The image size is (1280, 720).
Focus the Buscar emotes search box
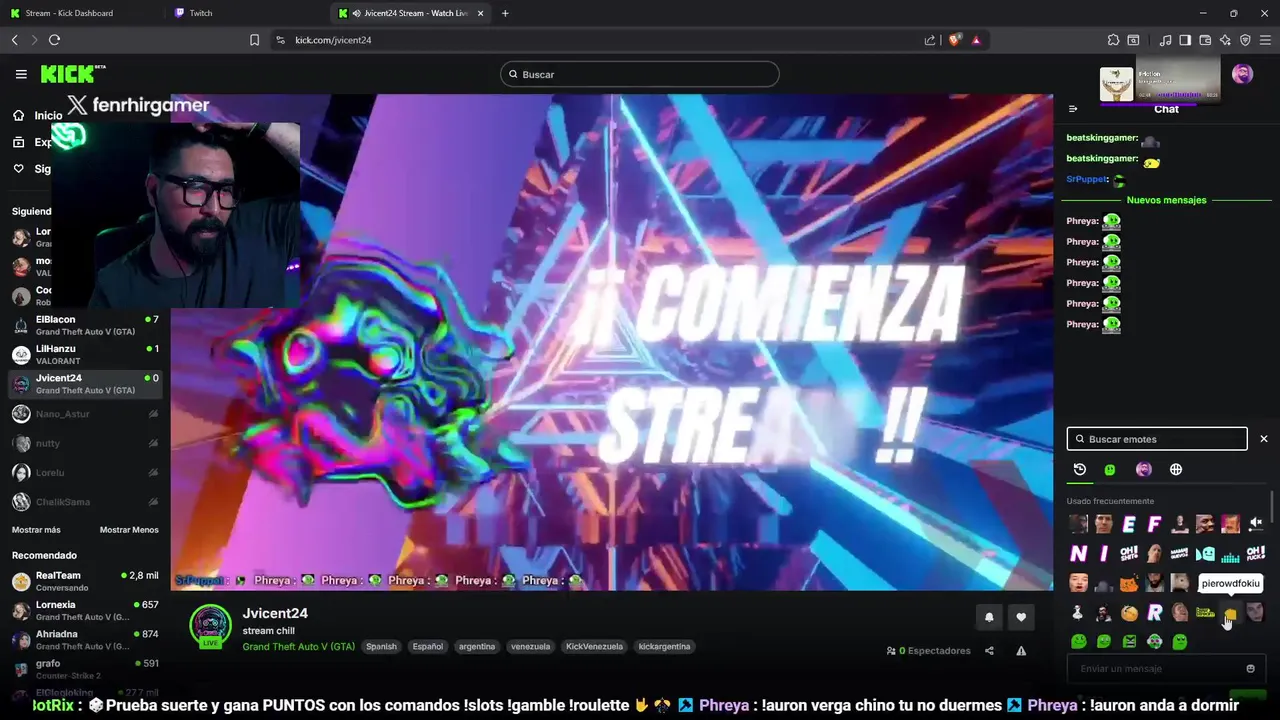[1157, 439]
